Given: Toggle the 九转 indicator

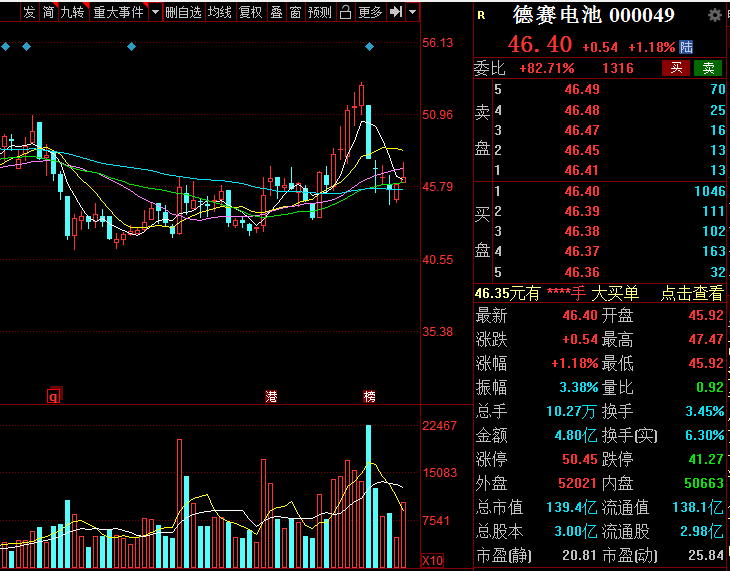Looking at the screenshot, I should click(73, 12).
